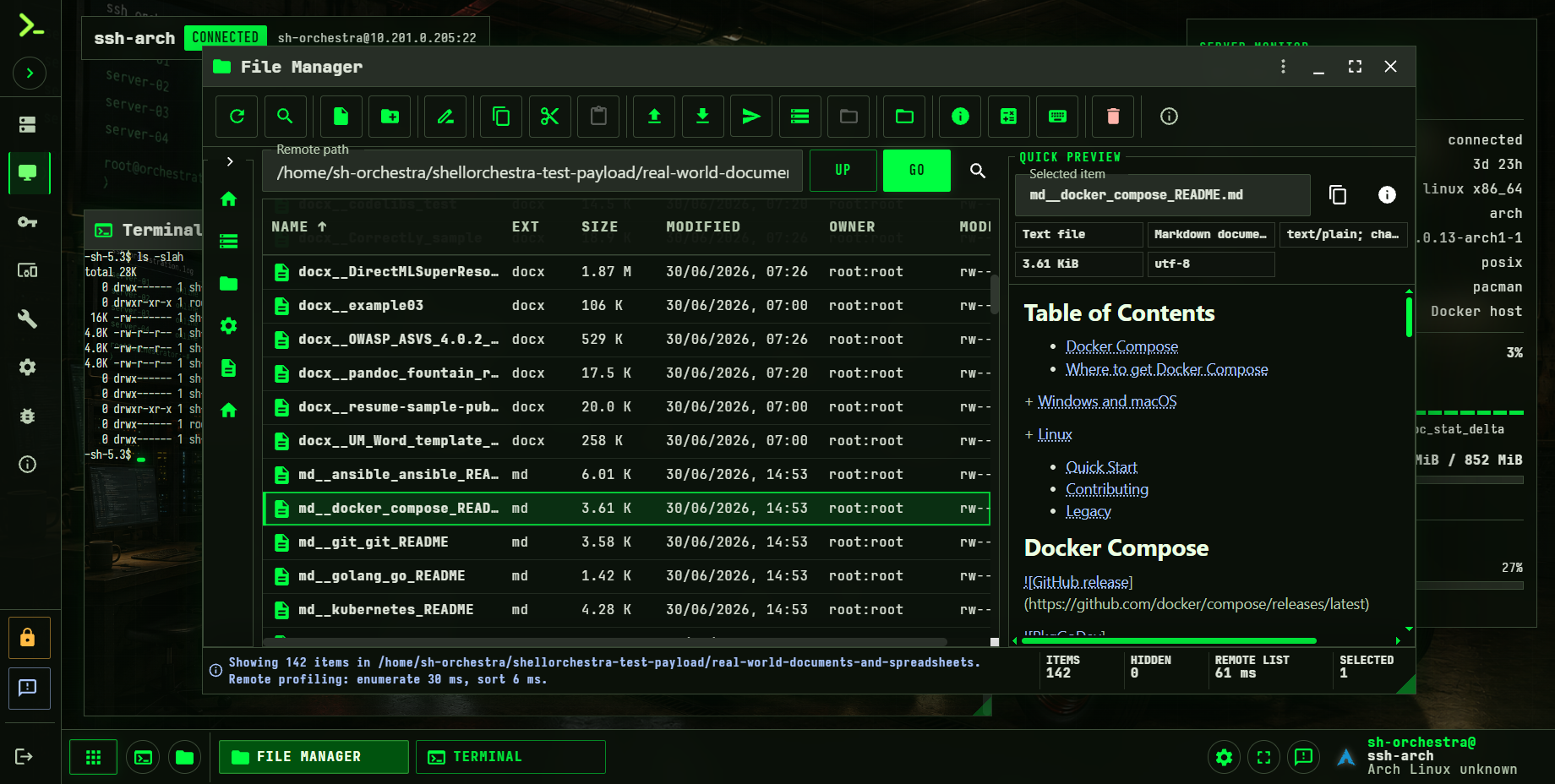Cut the selected file with scissors icon
Image resolution: width=1555 pixels, height=784 pixels.
[x=550, y=117]
